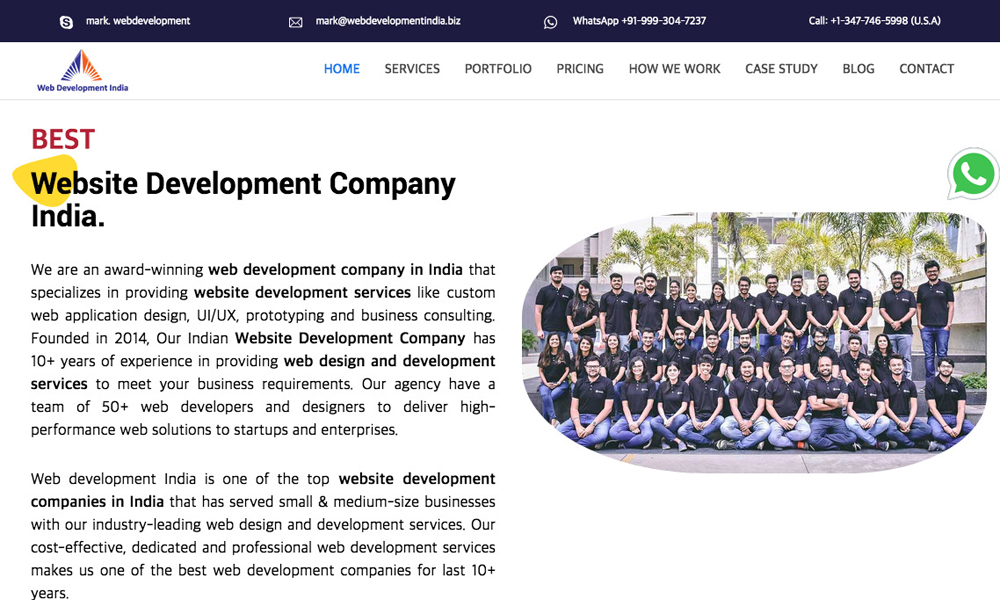This screenshot has height=600, width=1000.
Task: Go to the HOME menu item
Action: [342, 69]
